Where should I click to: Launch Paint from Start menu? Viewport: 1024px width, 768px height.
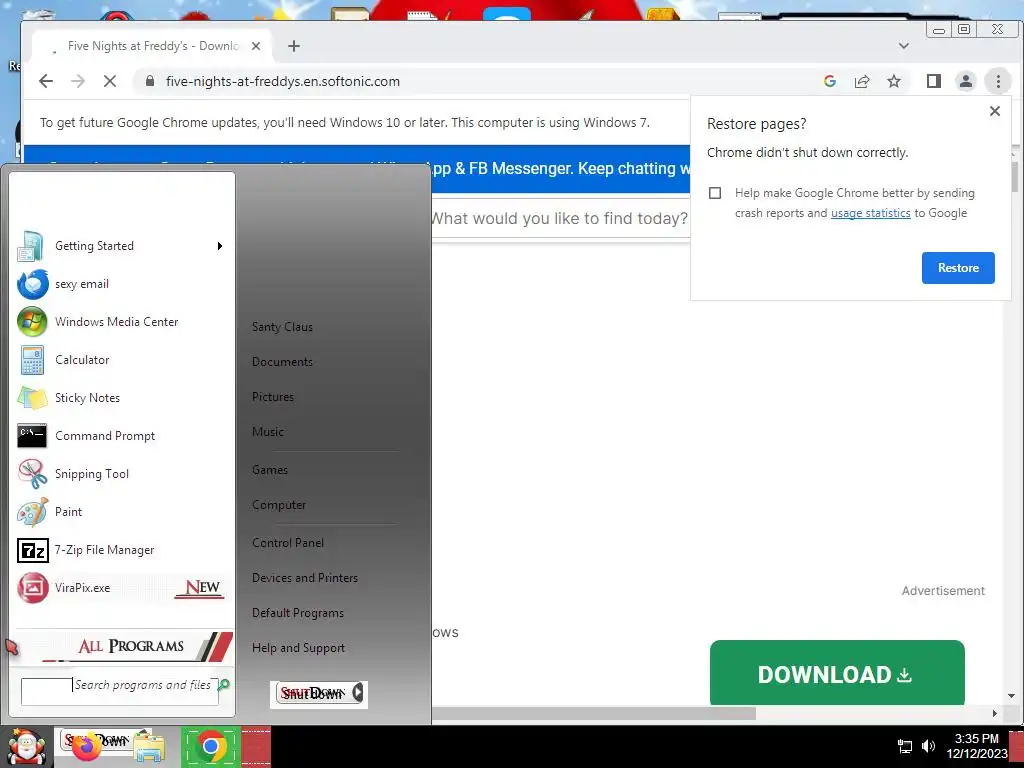coord(121,511)
